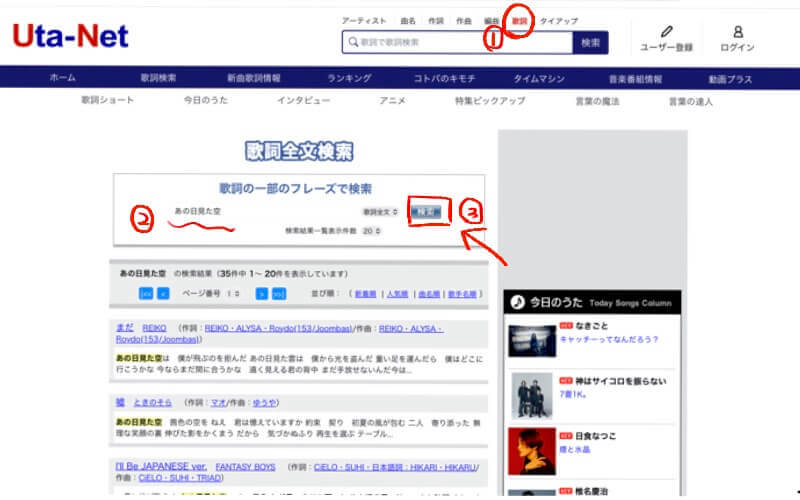Go to the next results page arrow

click(262, 293)
